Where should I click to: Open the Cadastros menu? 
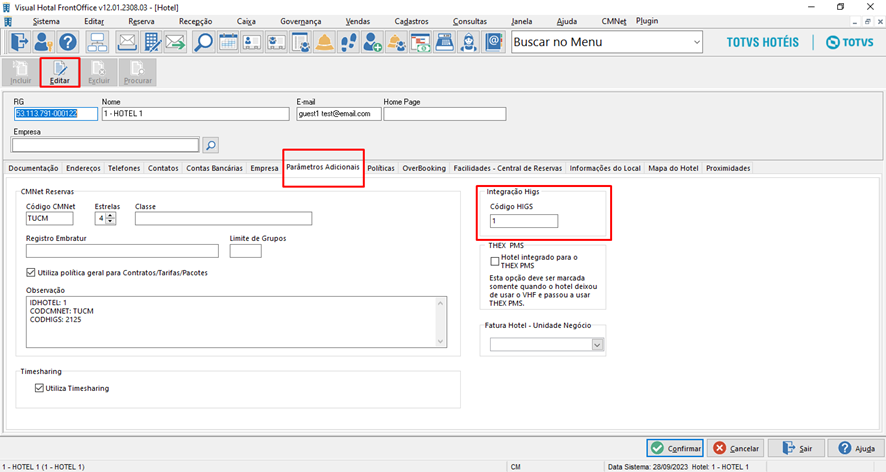point(411,21)
